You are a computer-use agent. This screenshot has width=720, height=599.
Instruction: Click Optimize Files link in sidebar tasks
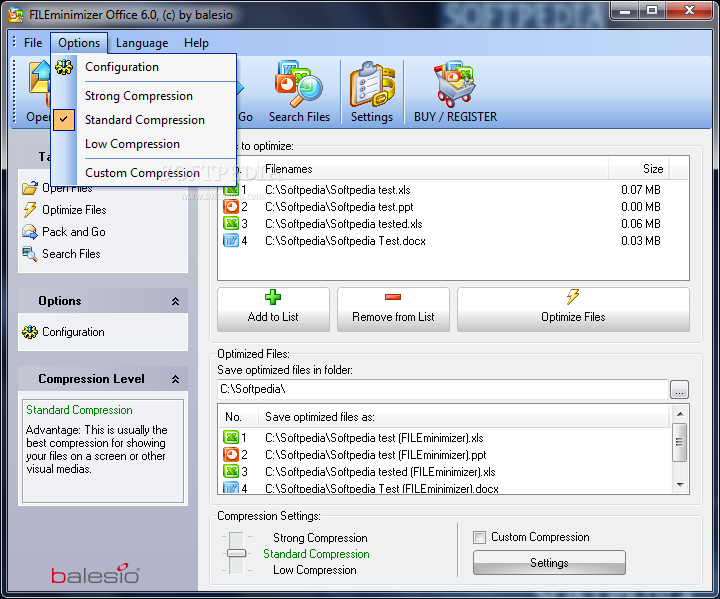[x=74, y=210]
